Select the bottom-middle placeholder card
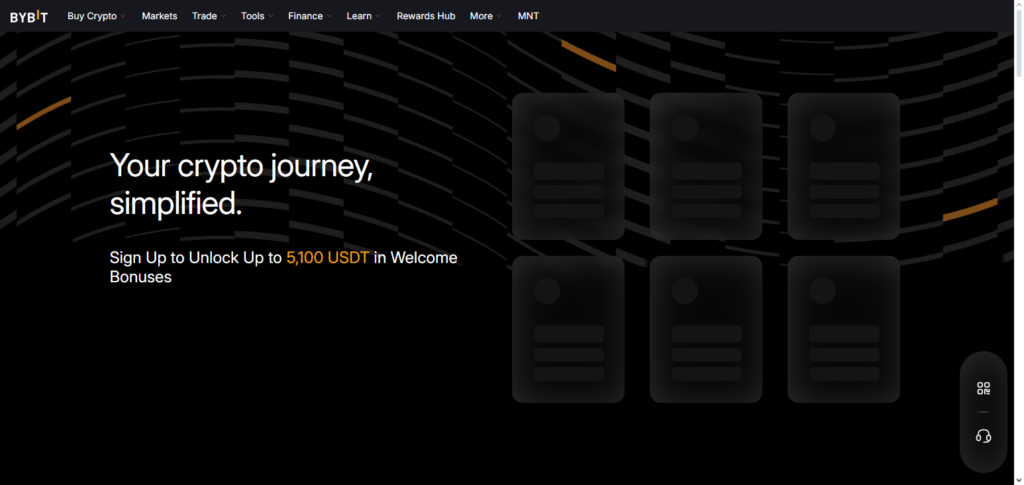 pyautogui.click(x=706, y=329)
